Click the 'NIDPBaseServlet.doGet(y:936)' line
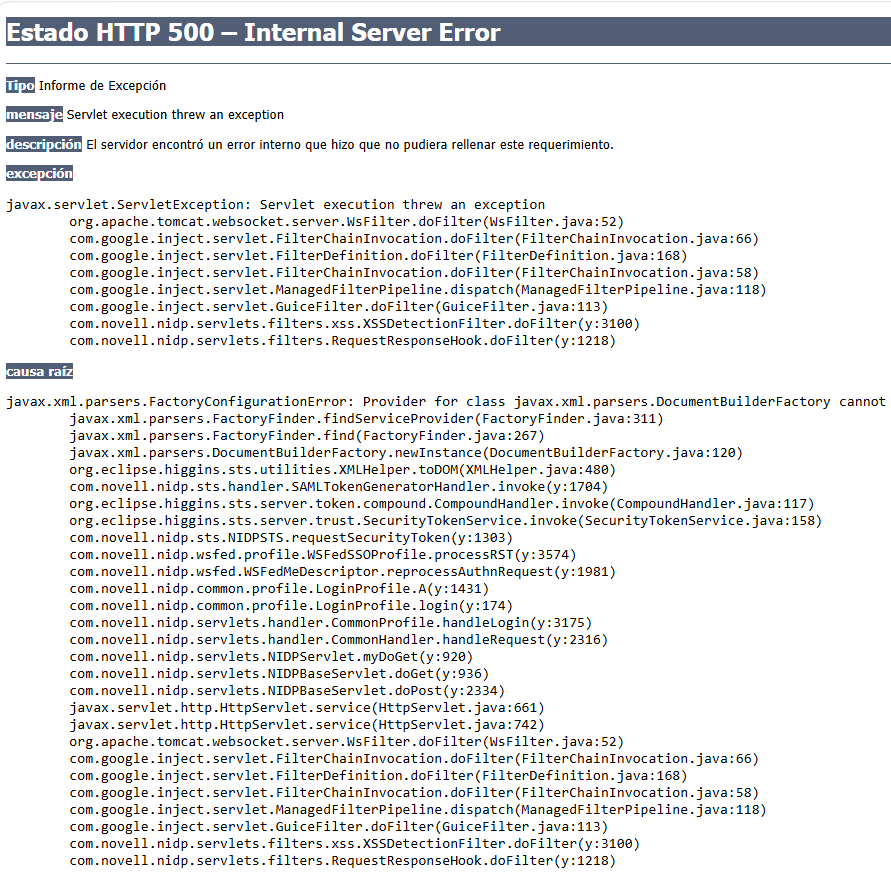This screenshot has width=891, height=874. [x=279, y=675]
